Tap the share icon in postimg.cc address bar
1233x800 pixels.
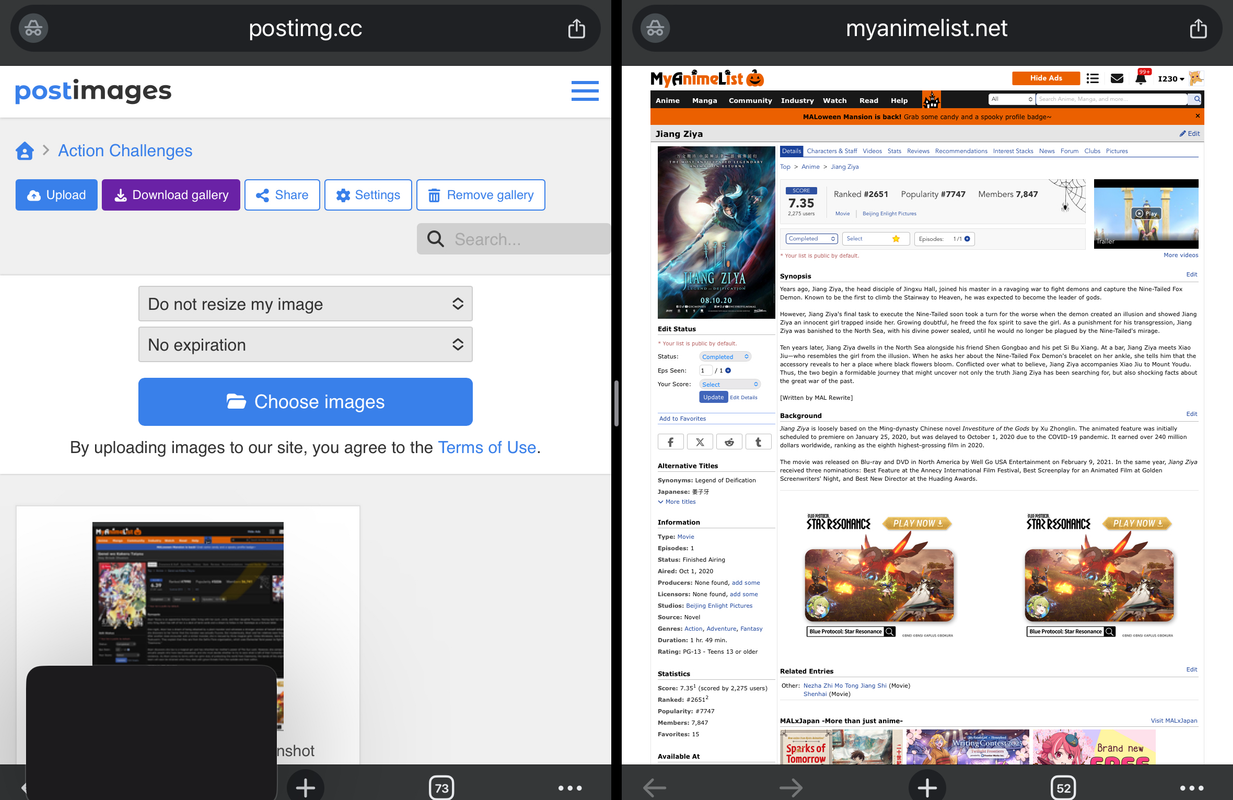tap(576, 29)
